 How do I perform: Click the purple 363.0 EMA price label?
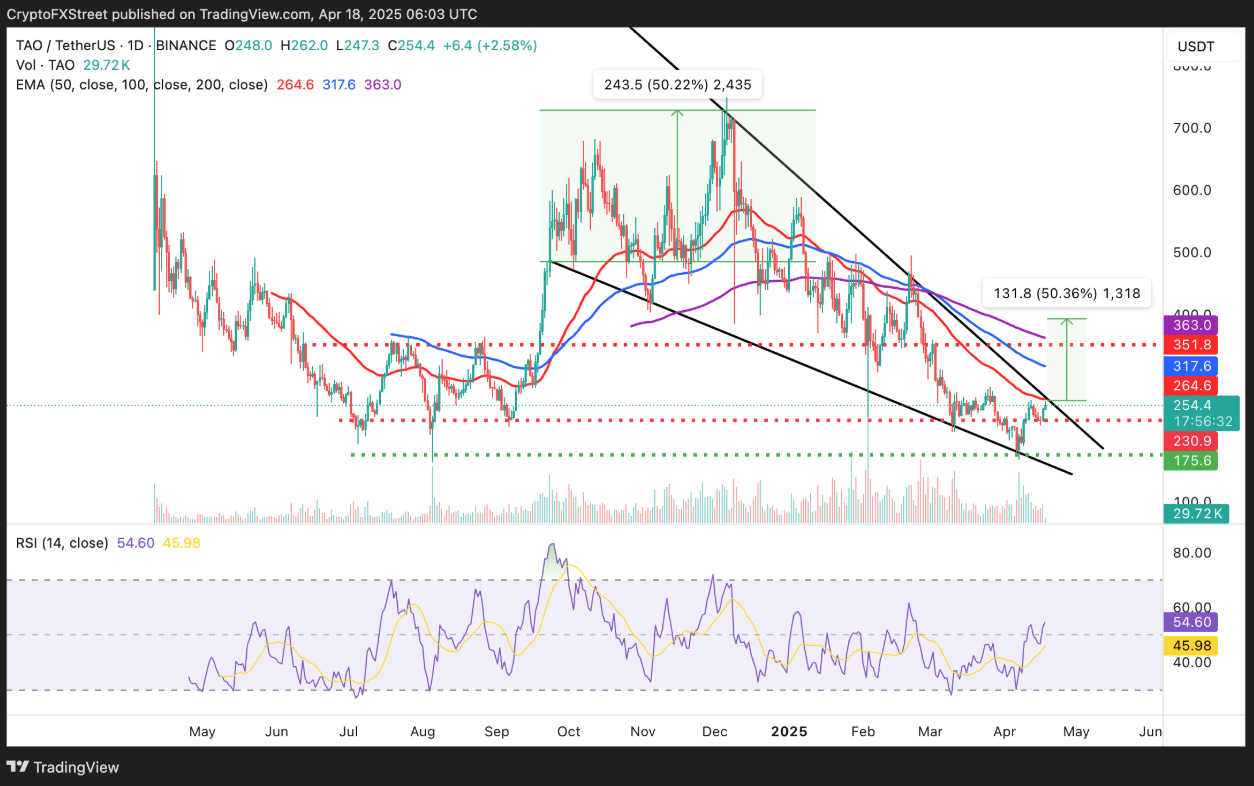click(1194, 326)
